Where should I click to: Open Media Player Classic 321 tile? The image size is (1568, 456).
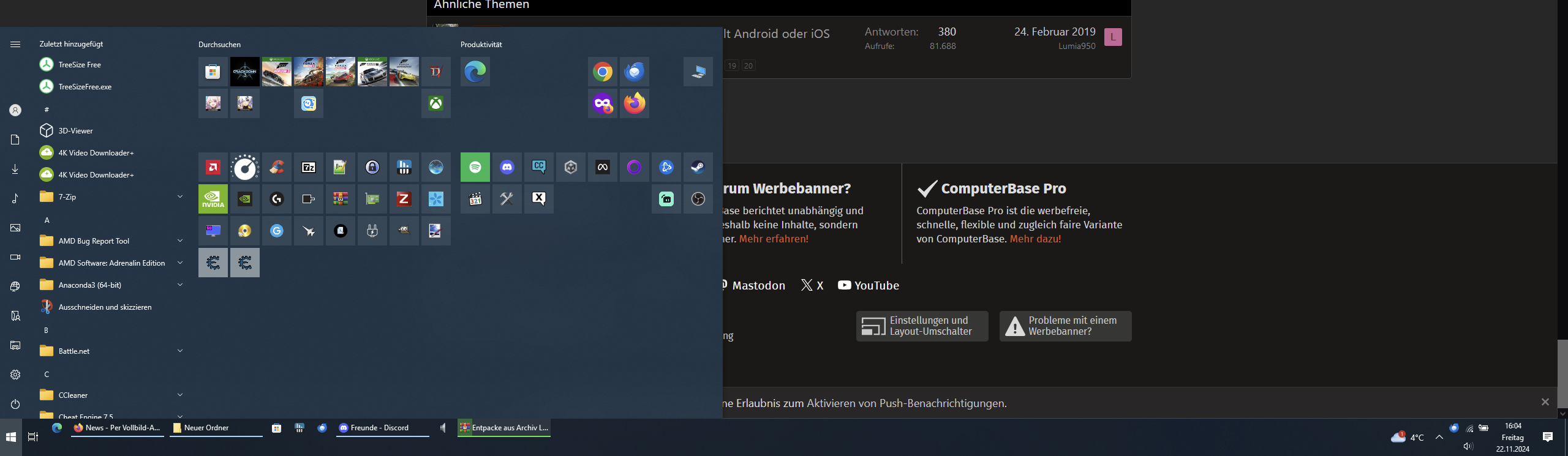475,199
